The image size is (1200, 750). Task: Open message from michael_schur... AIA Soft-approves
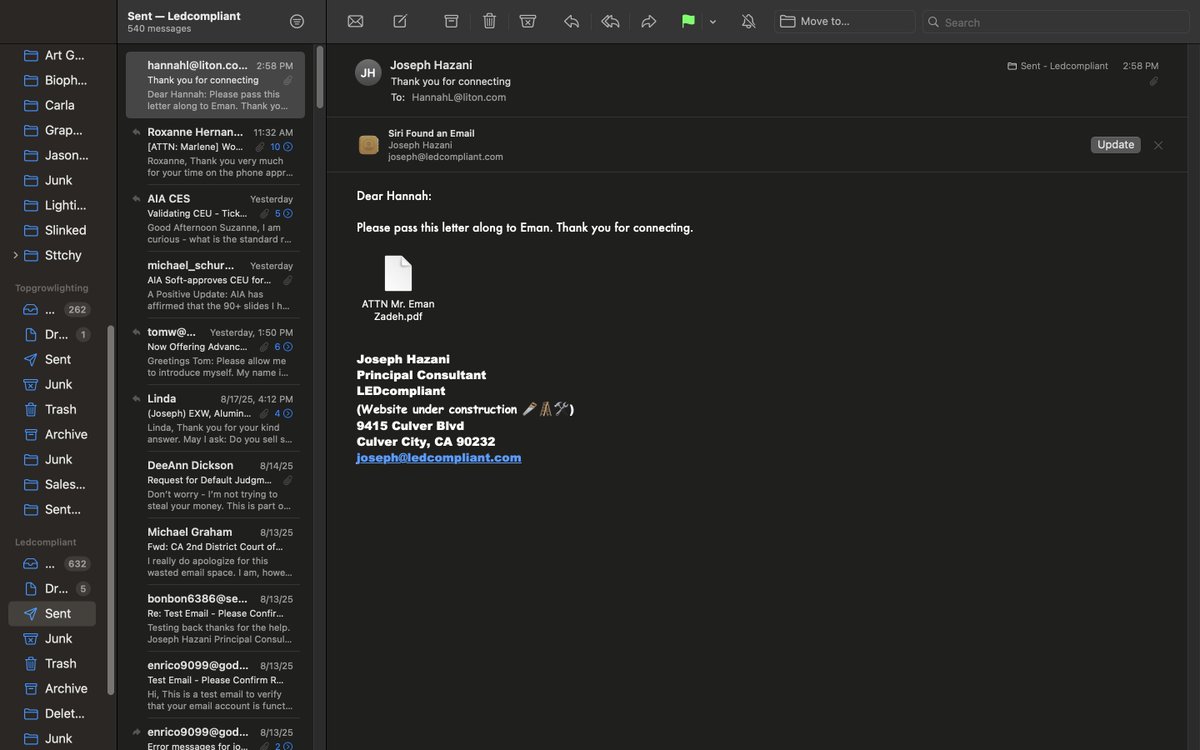pyautogui.click(x=215, y=285)
